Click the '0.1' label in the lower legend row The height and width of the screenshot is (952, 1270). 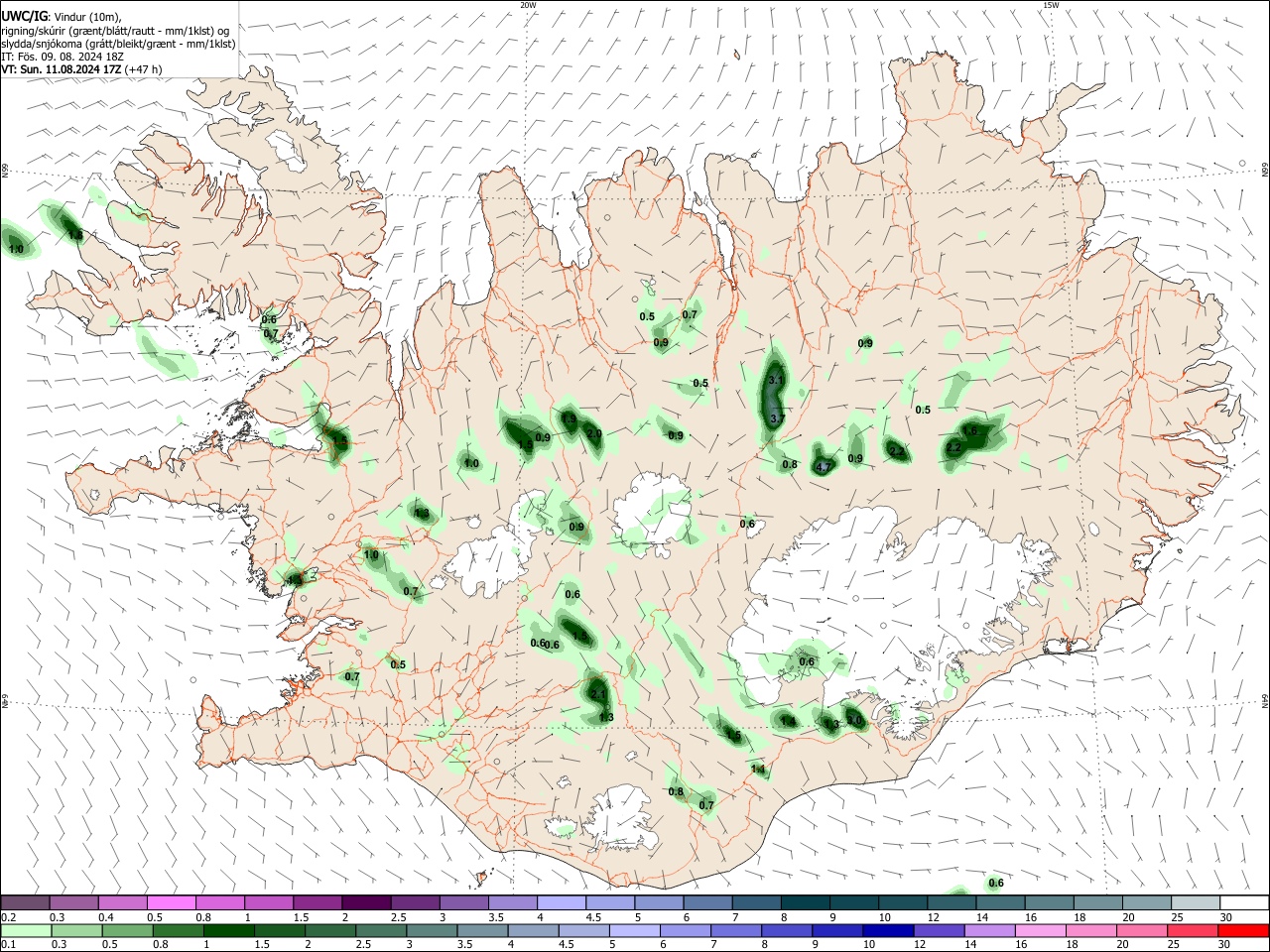[8, 944]
